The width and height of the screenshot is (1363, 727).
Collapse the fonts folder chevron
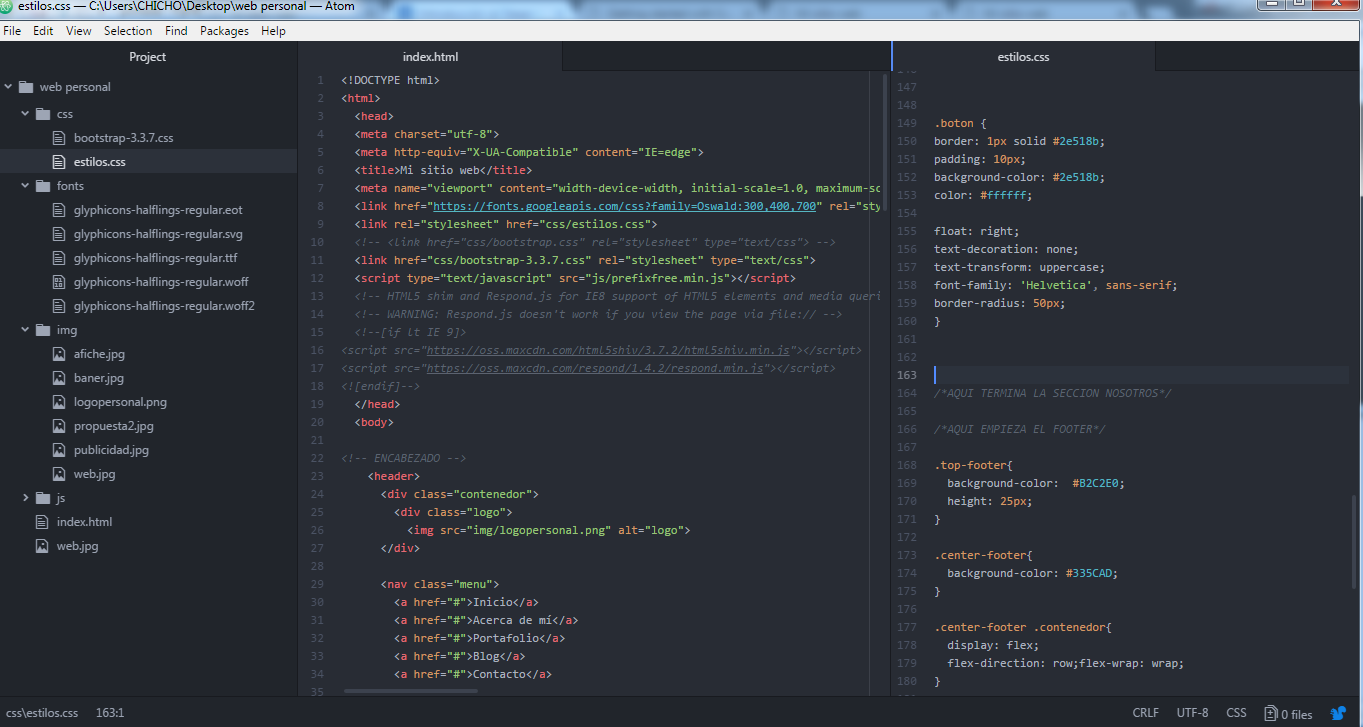pyautogui.click(x=25, y=186)
